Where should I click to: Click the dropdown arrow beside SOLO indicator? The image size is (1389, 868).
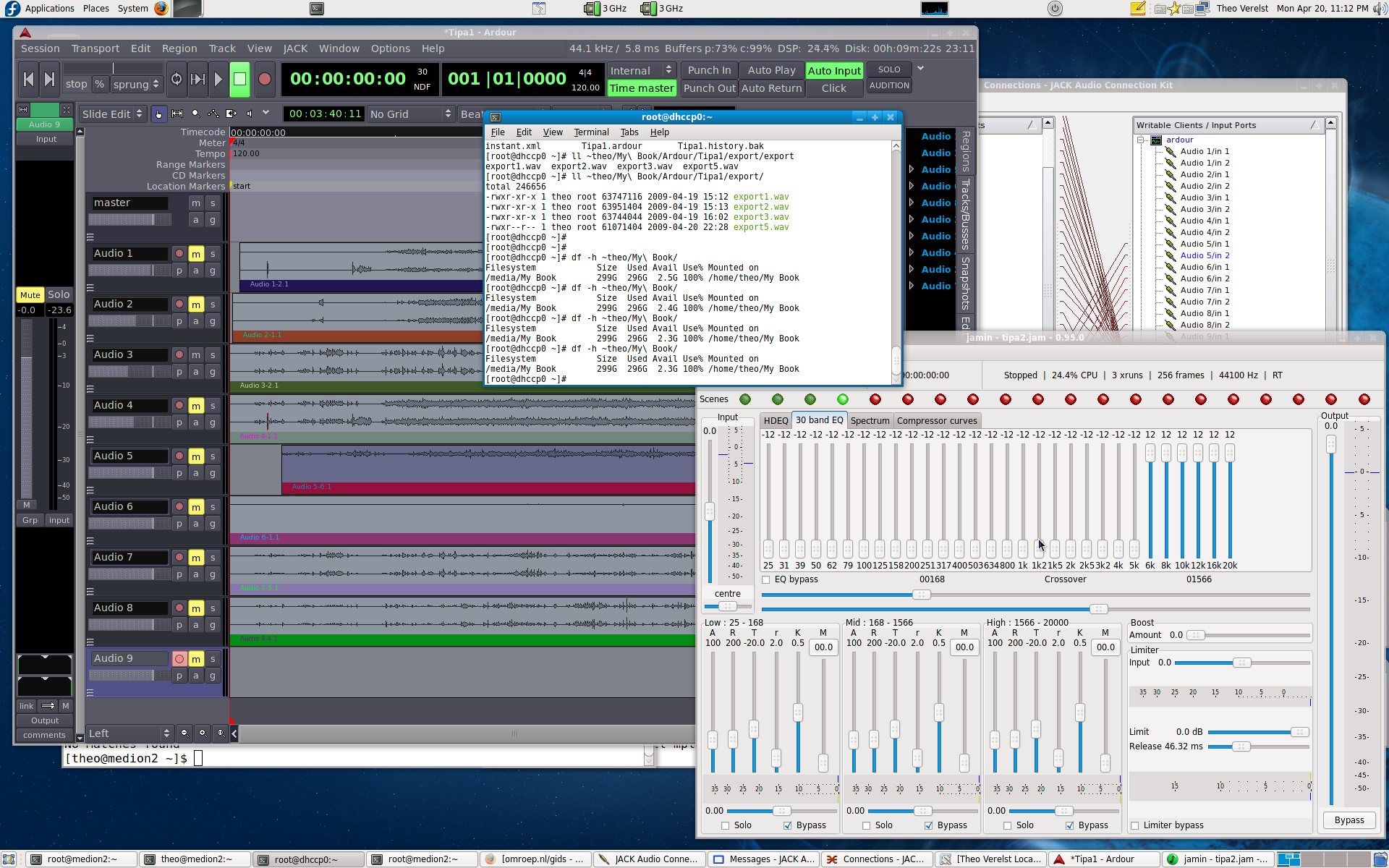pos(920,69)
